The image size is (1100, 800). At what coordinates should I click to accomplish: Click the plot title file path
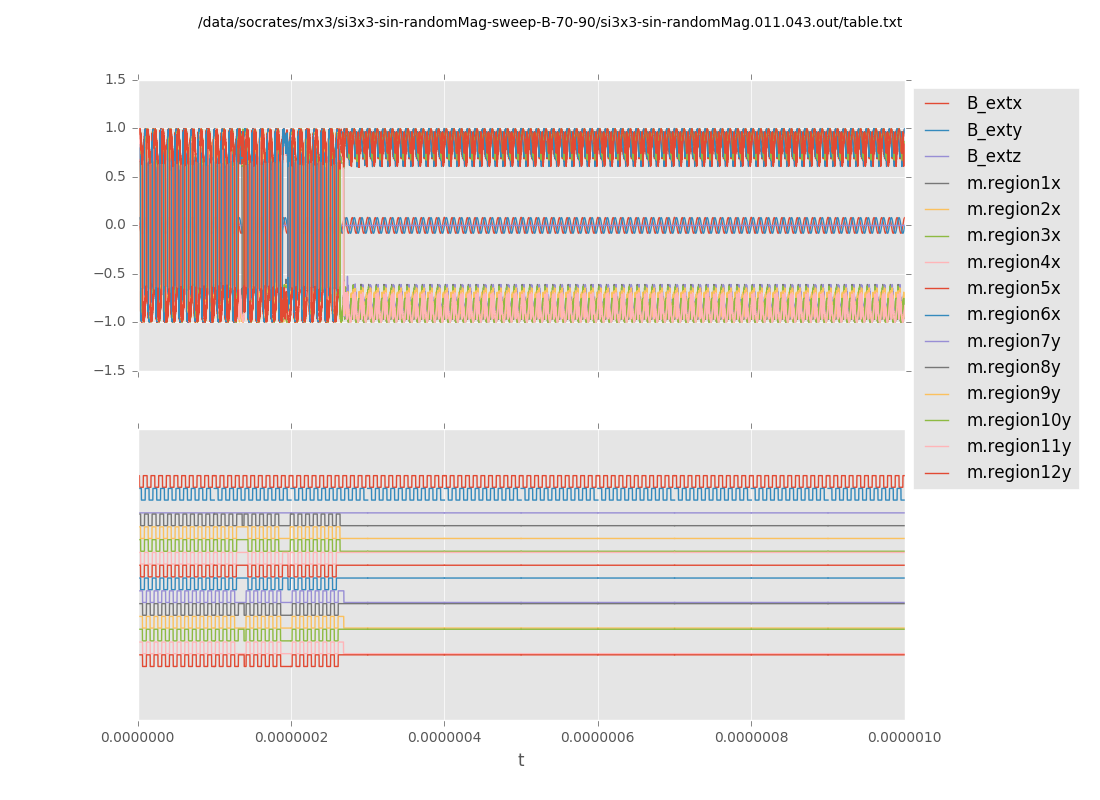click(x=549, y=22)
